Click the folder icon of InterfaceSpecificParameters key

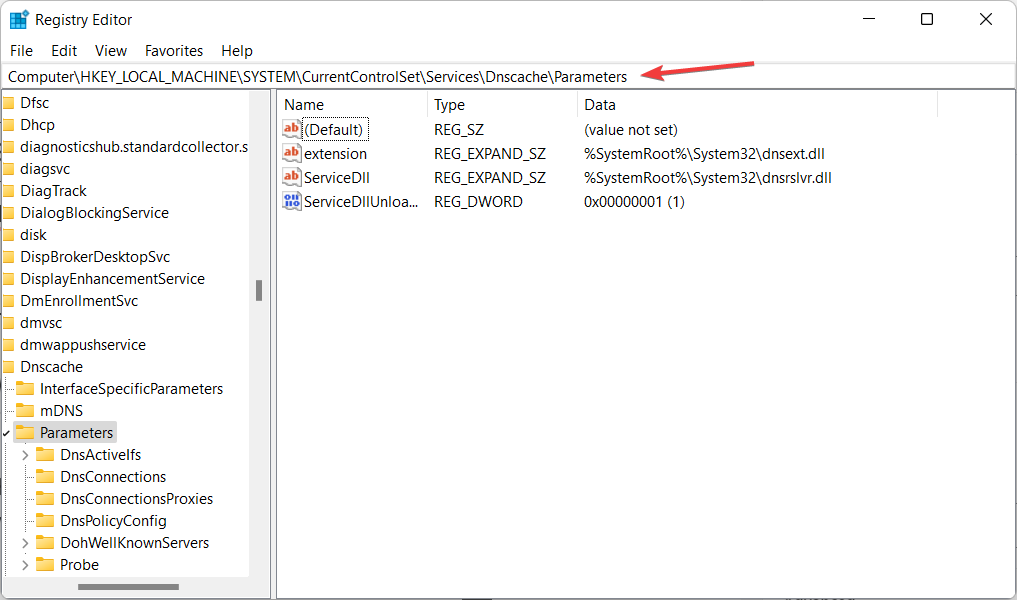click(x=25, y=388)
